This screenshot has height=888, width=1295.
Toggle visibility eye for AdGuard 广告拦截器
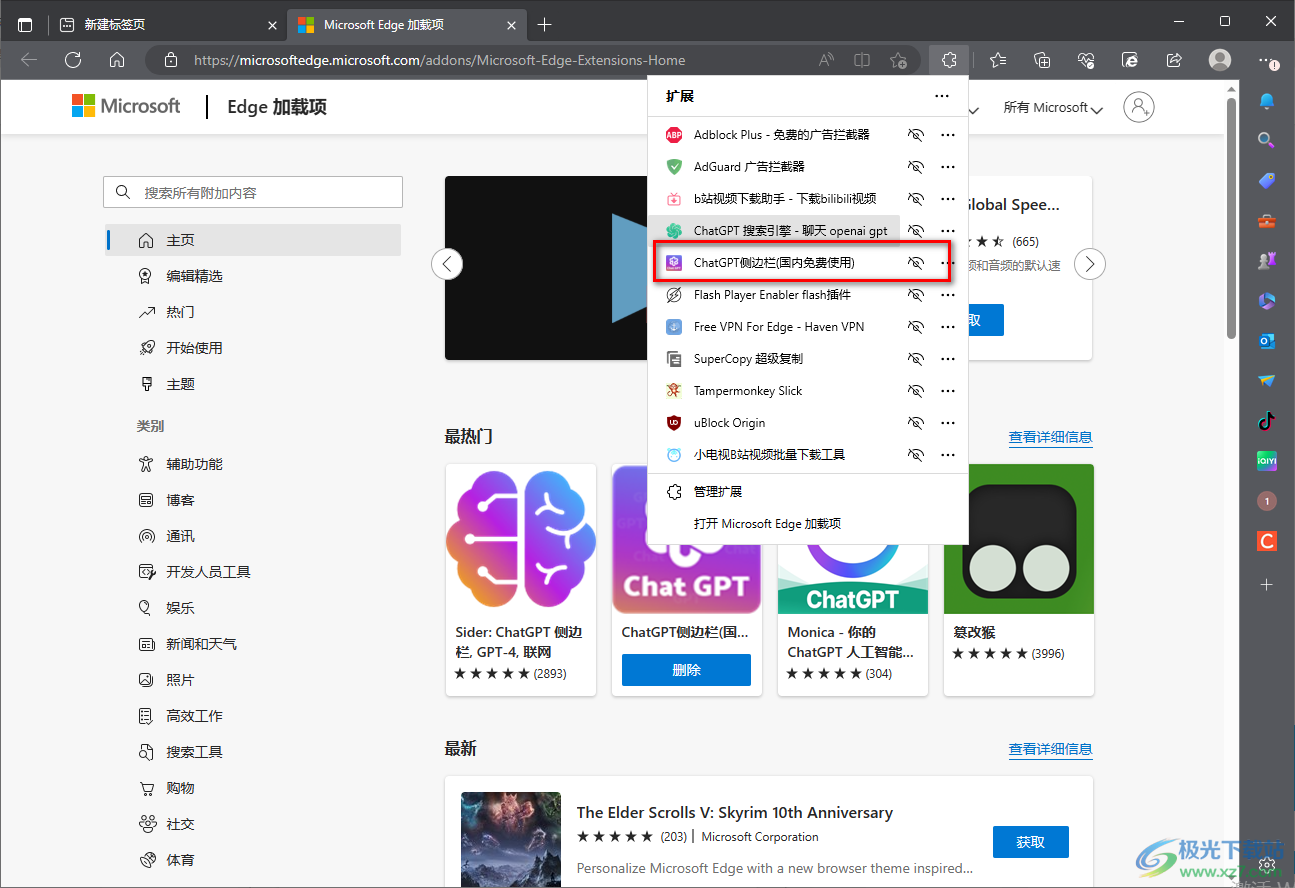point(915,167)
